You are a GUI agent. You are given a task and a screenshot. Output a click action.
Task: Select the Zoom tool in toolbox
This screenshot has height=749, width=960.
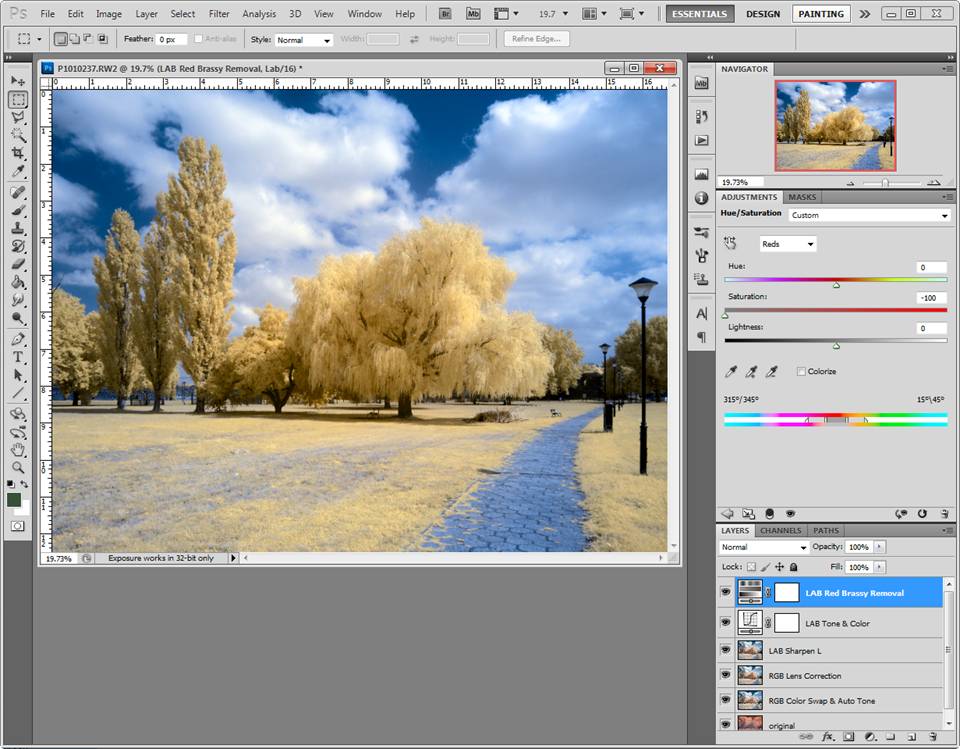pos(18,468)
